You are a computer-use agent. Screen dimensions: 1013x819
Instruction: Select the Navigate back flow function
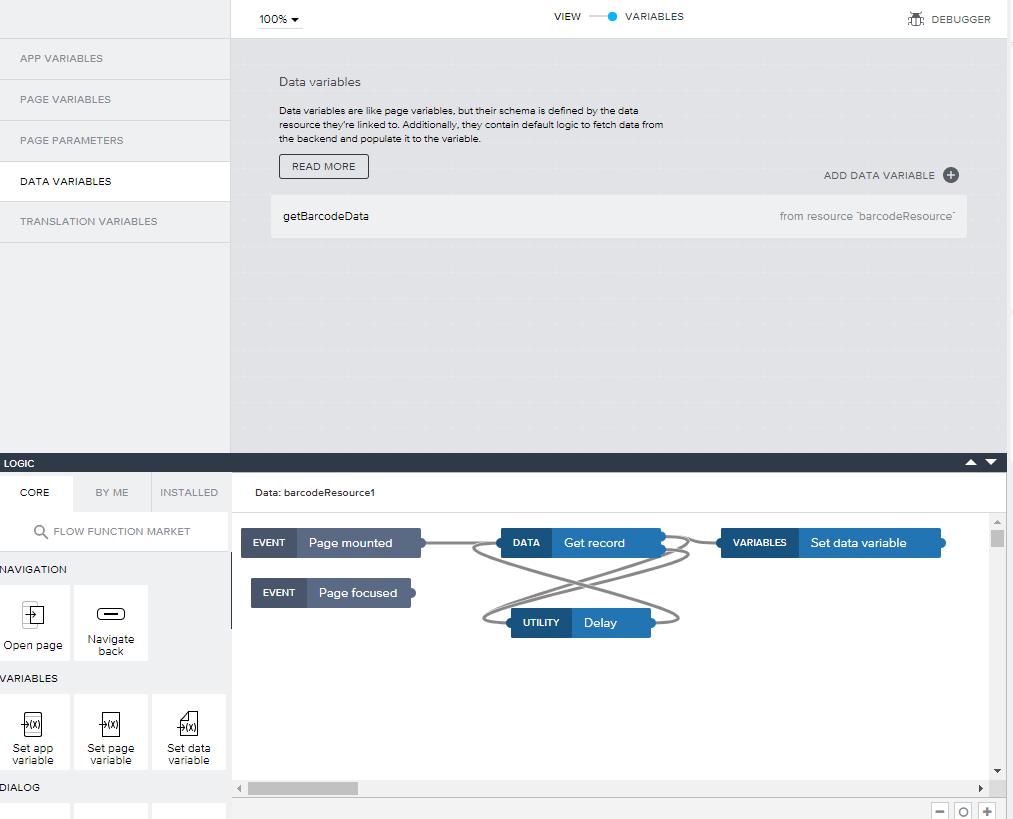pos(111,623)
